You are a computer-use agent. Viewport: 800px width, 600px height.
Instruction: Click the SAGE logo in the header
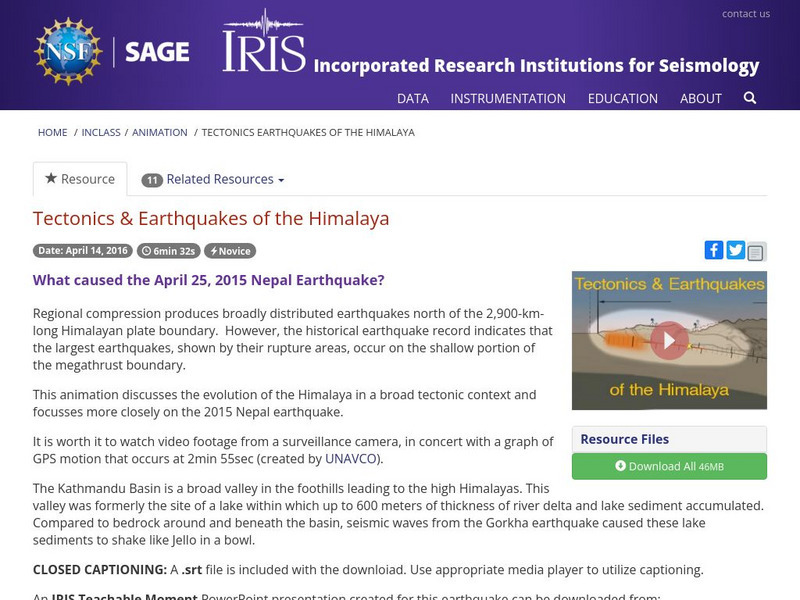[158, 50]
